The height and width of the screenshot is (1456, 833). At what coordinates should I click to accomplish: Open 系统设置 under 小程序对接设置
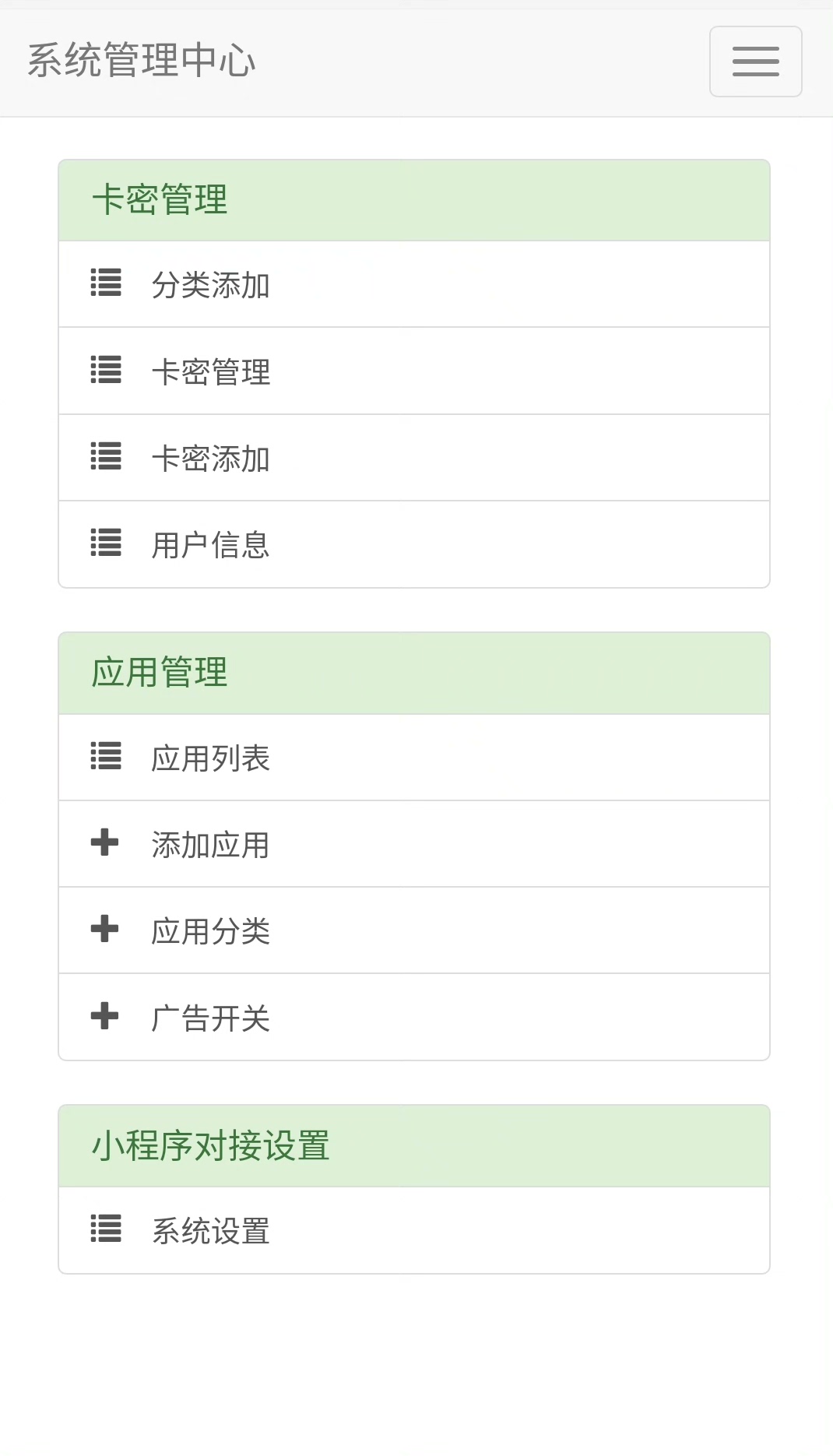click(x=211, y=1231)
